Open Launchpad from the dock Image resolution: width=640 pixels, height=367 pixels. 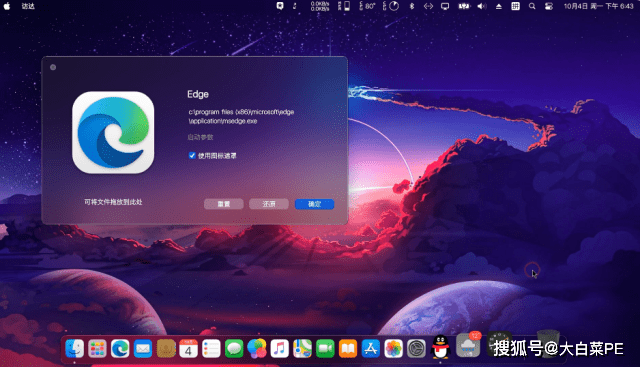coord(97,349)
